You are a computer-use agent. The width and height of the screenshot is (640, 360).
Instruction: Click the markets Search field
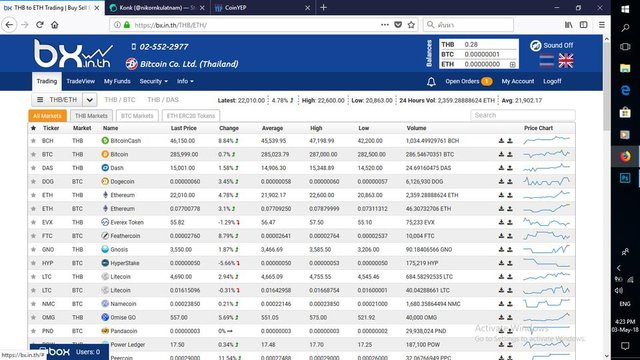pos(523,116)
